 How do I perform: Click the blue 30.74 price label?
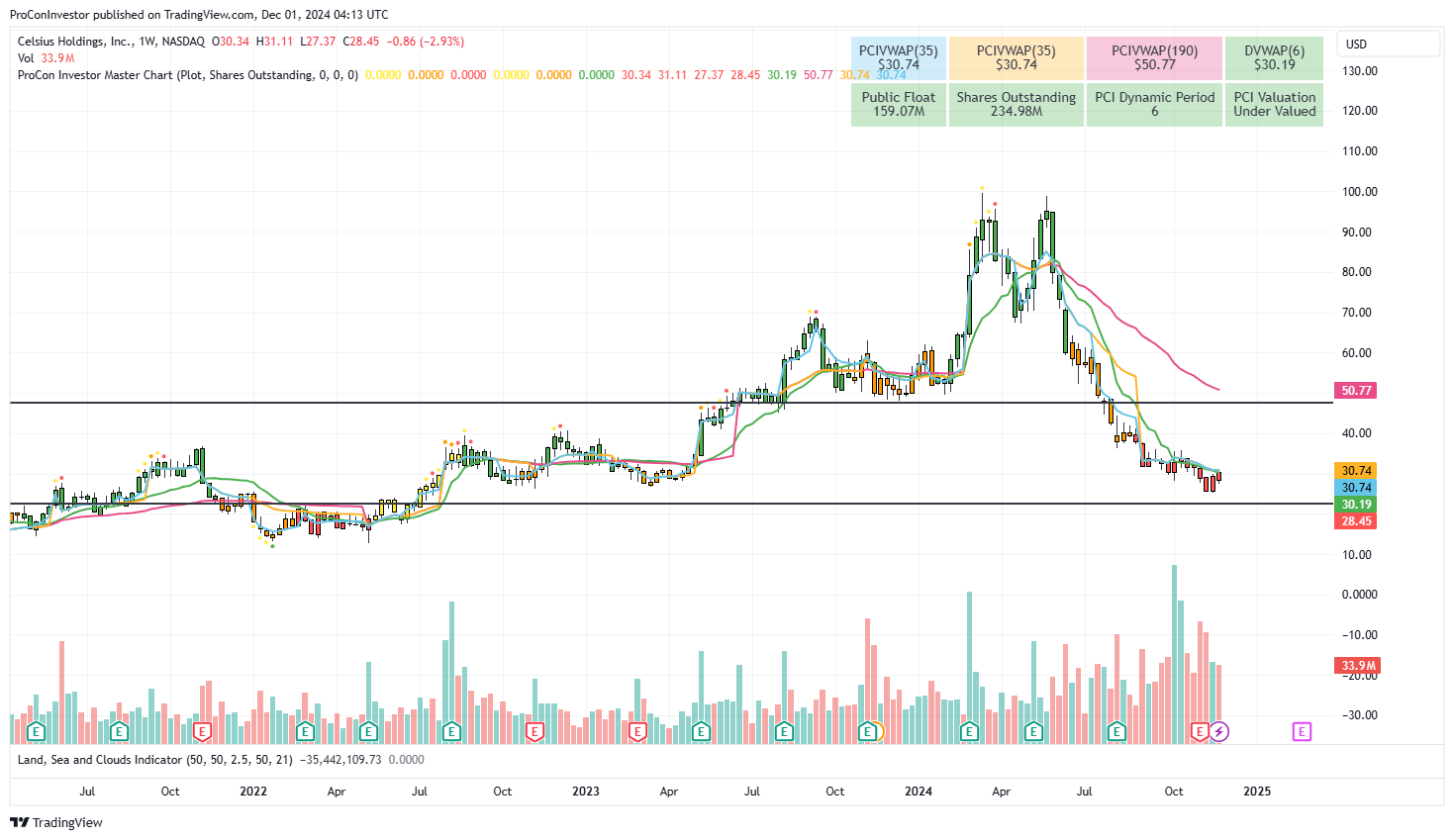click(x=1356, y=488)
